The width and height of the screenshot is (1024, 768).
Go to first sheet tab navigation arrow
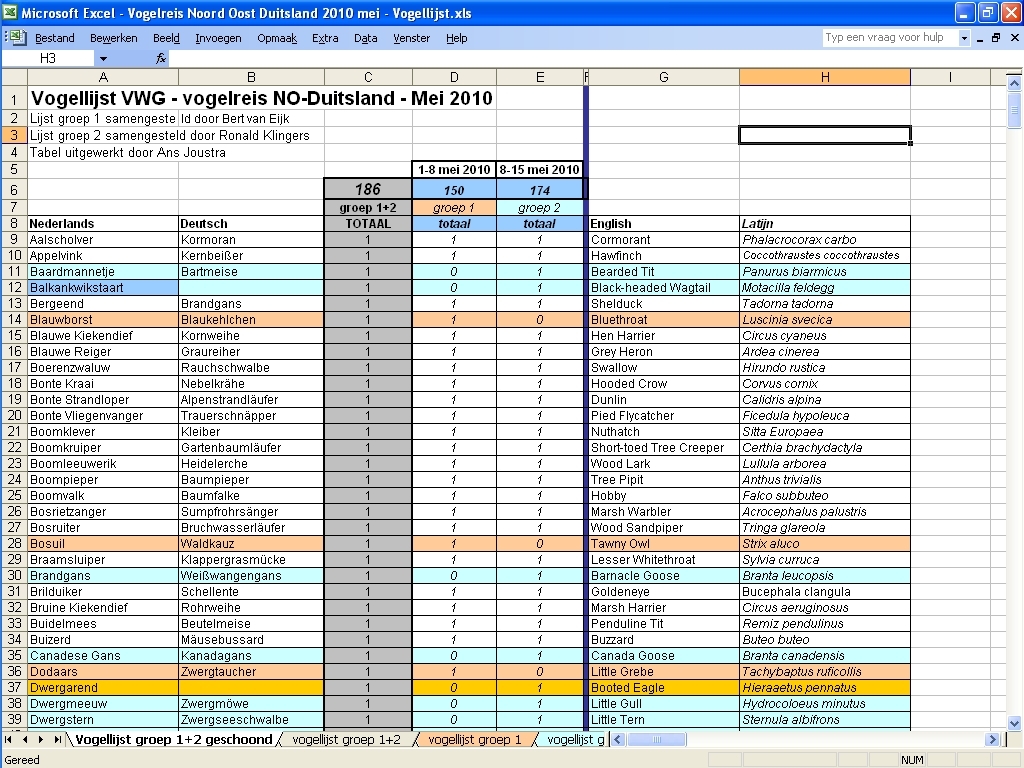[8, 739]
